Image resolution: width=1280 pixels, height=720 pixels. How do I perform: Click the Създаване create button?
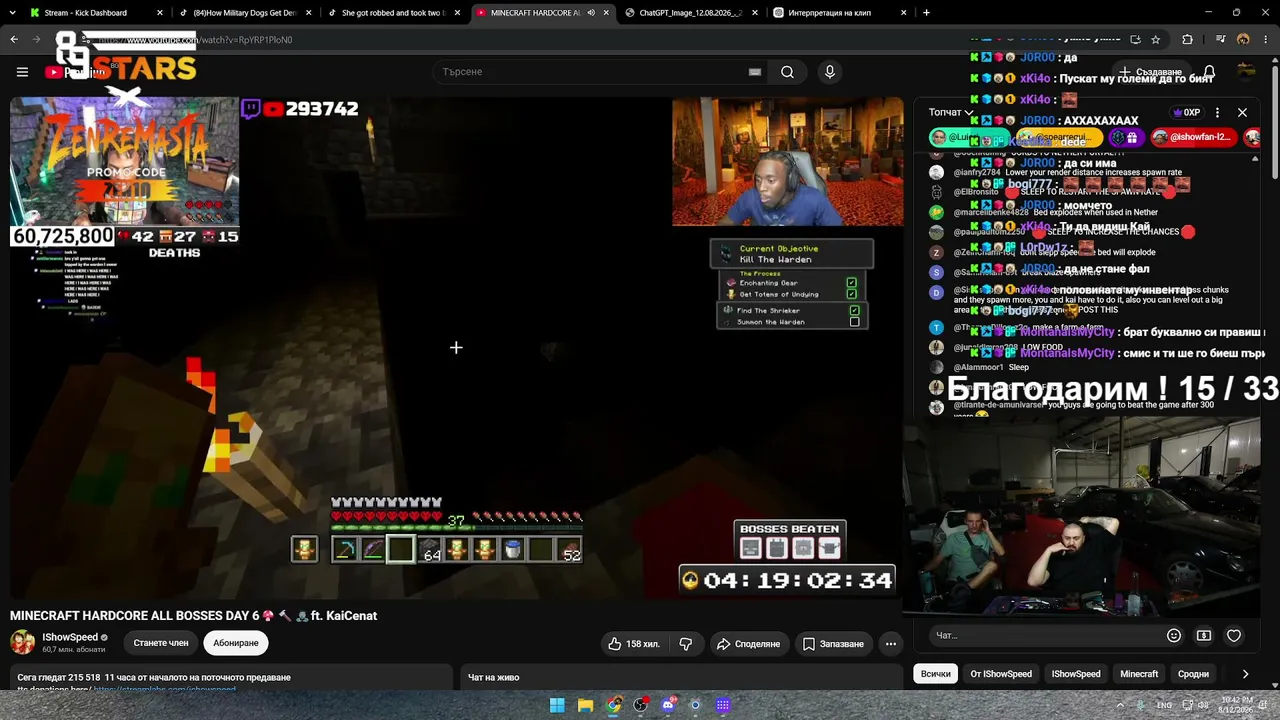pyautogui.click(x=1150, y=72)
